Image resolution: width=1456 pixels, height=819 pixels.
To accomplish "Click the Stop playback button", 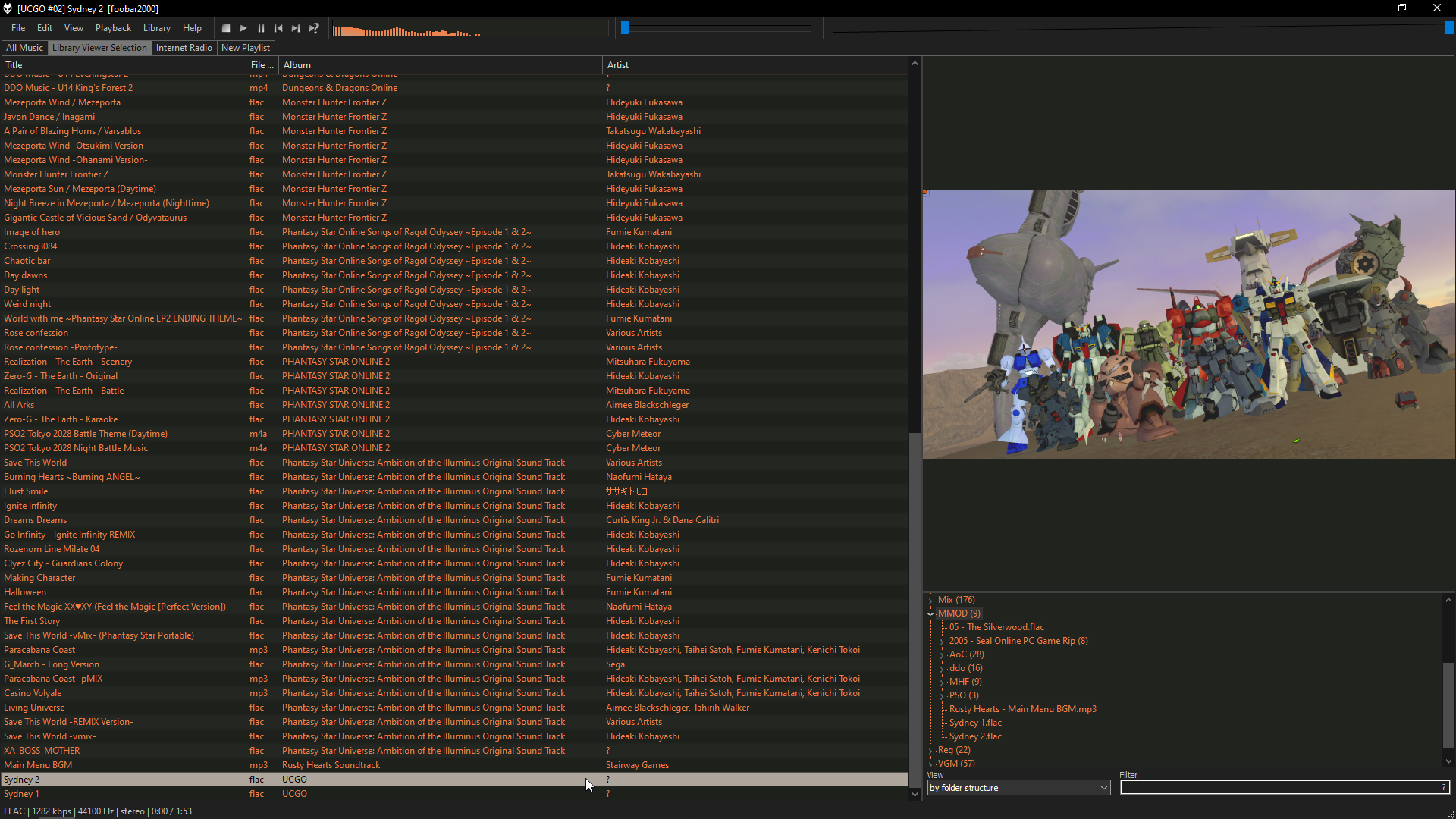I will (226, 28).
